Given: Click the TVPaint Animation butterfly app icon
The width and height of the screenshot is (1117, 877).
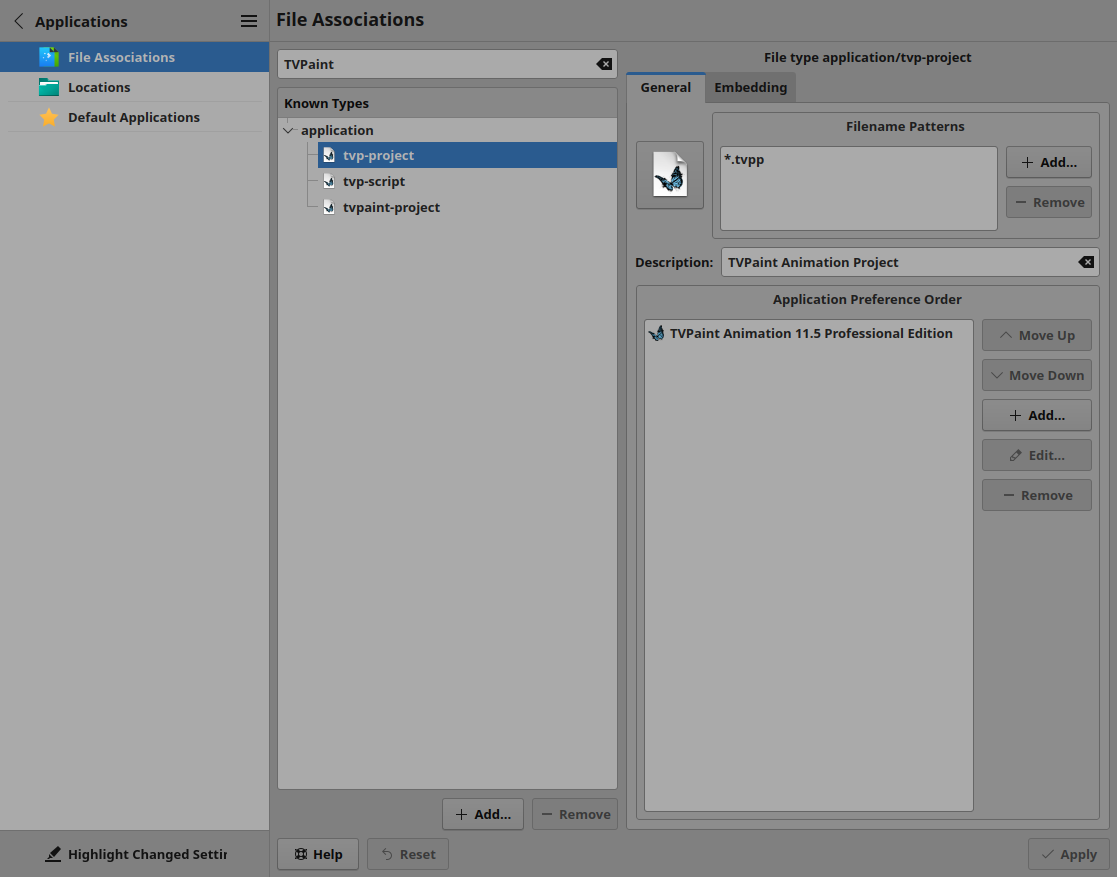Looking at the screenshot, I should pyautogui.click(x=657, y=333).
